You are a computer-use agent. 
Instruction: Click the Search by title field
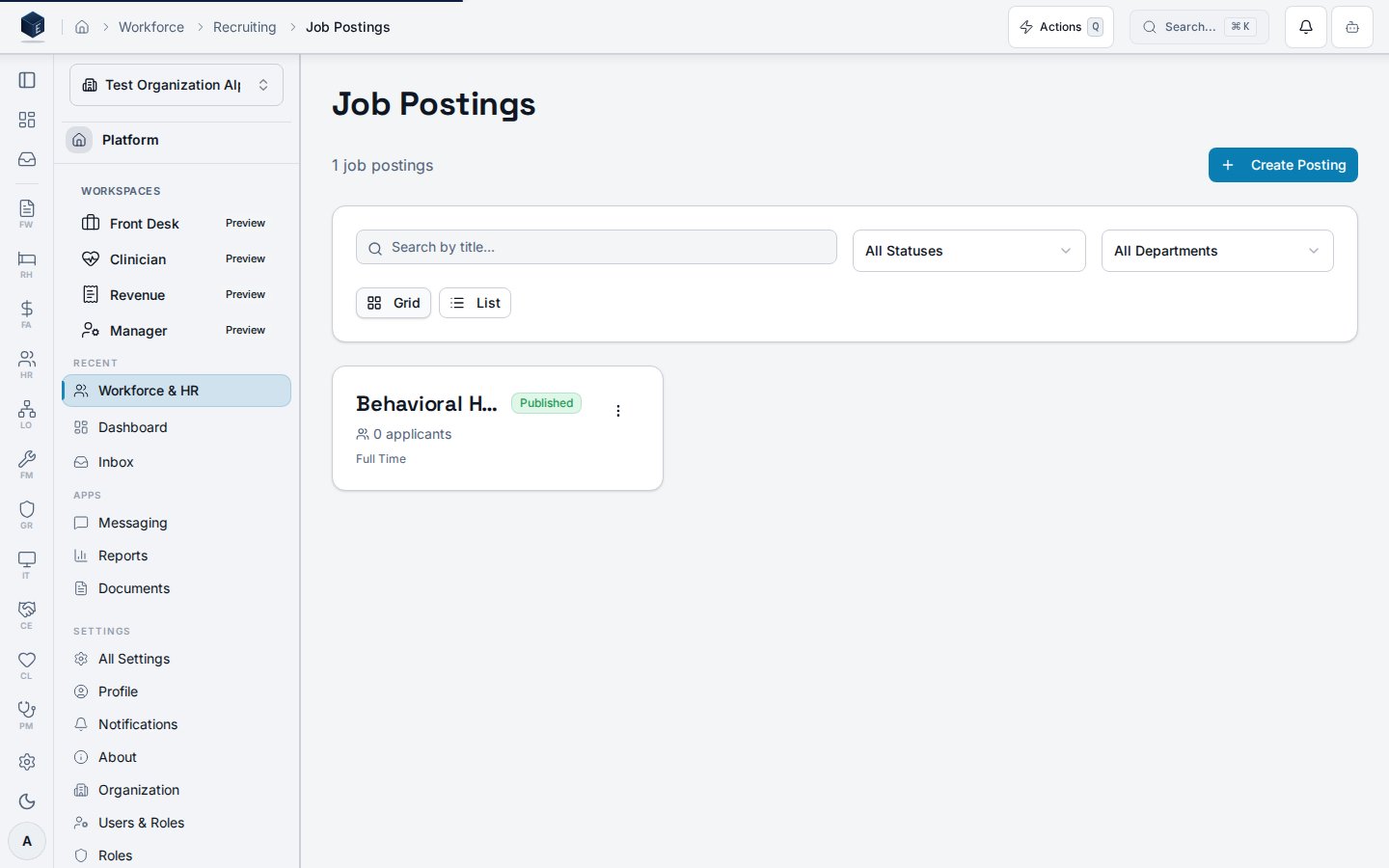(x=596, y=247)
